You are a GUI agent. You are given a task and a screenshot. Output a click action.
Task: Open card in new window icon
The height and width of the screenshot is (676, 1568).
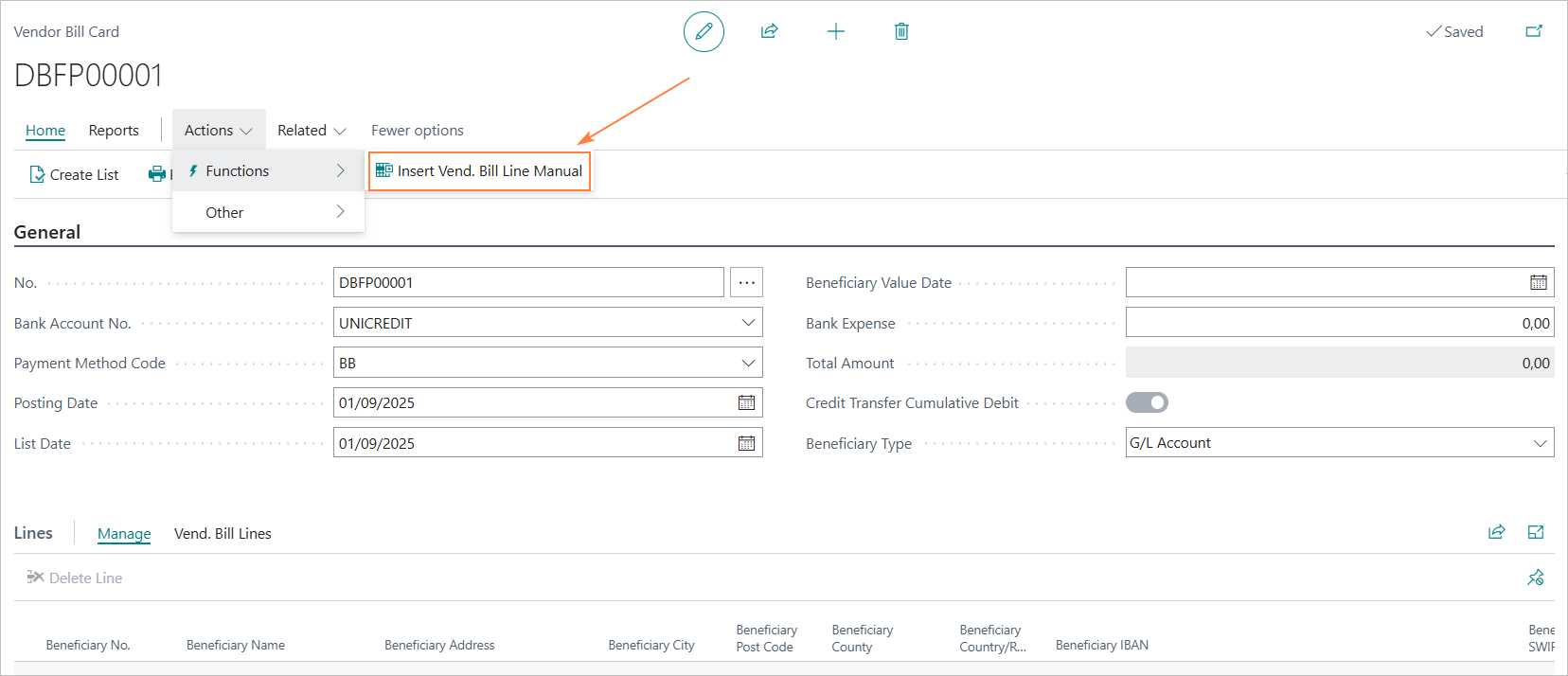pos(1534,31)
